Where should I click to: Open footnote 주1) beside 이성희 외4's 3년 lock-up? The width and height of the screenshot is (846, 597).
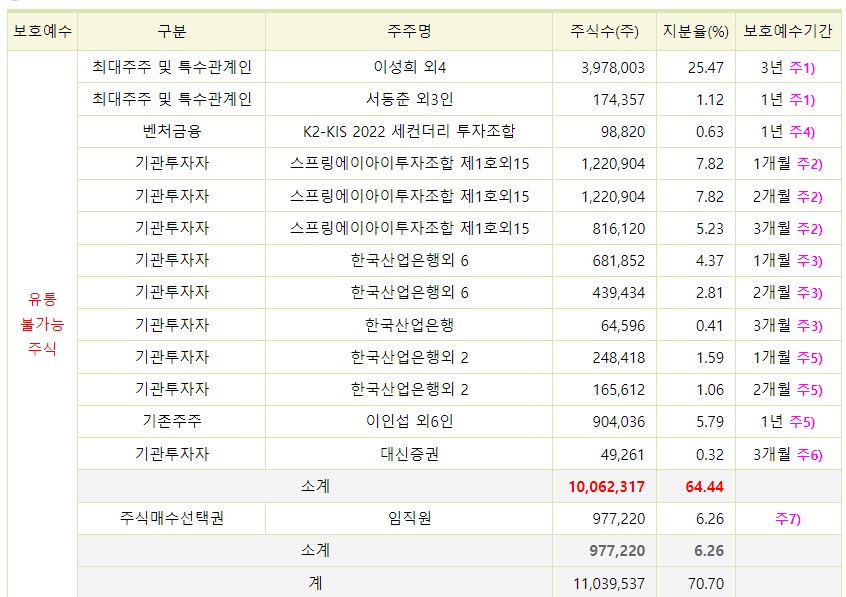tap(803, 65)
